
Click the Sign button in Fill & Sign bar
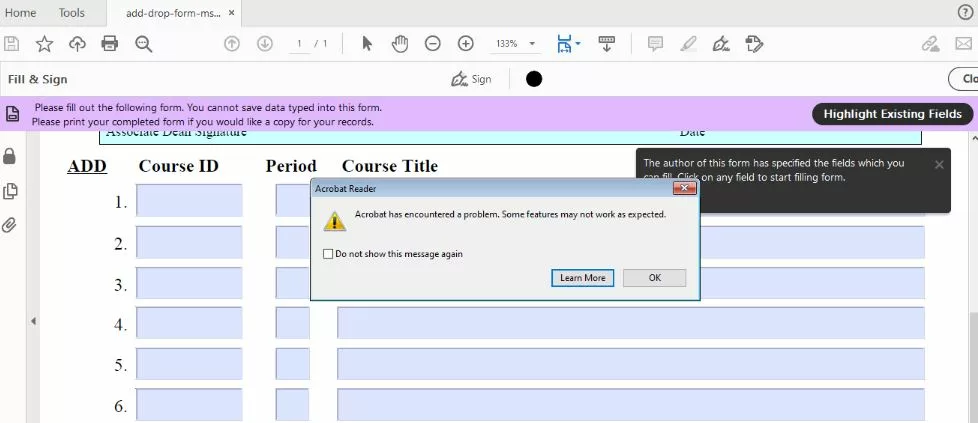click(x=471, y=79)
